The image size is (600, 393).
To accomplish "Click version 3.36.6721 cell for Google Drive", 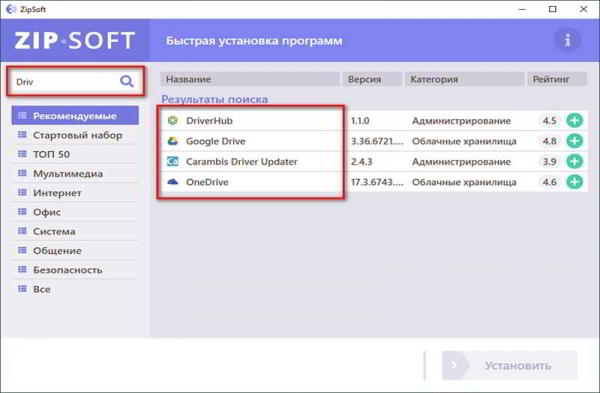I will coord(377,141).
